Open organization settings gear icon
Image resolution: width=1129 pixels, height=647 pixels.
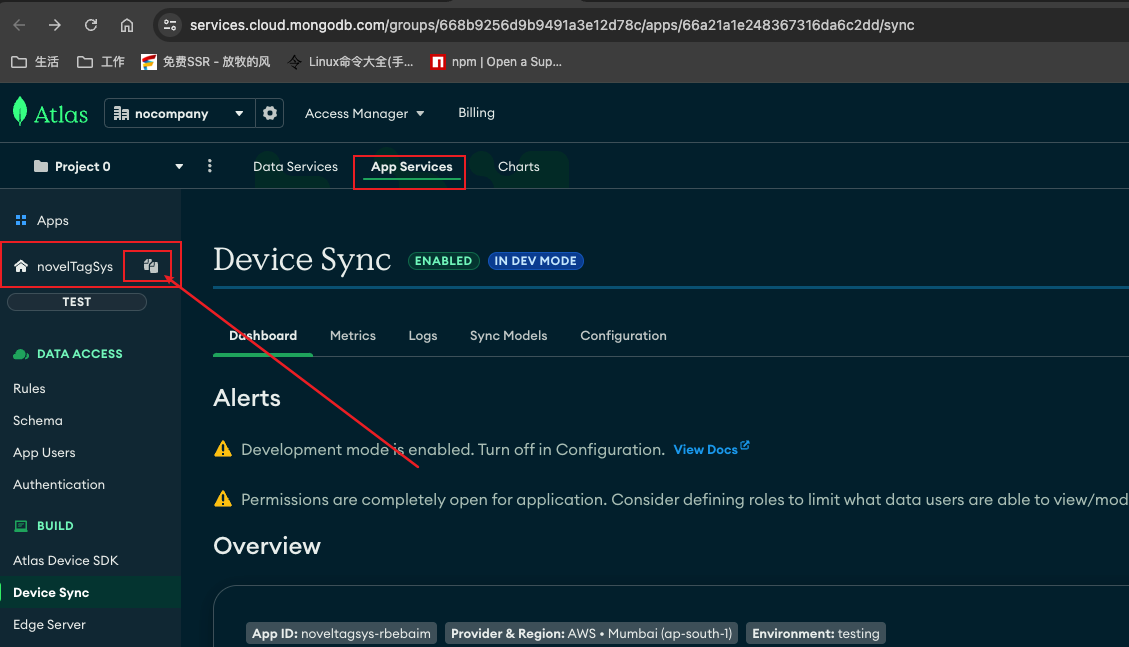270,113
